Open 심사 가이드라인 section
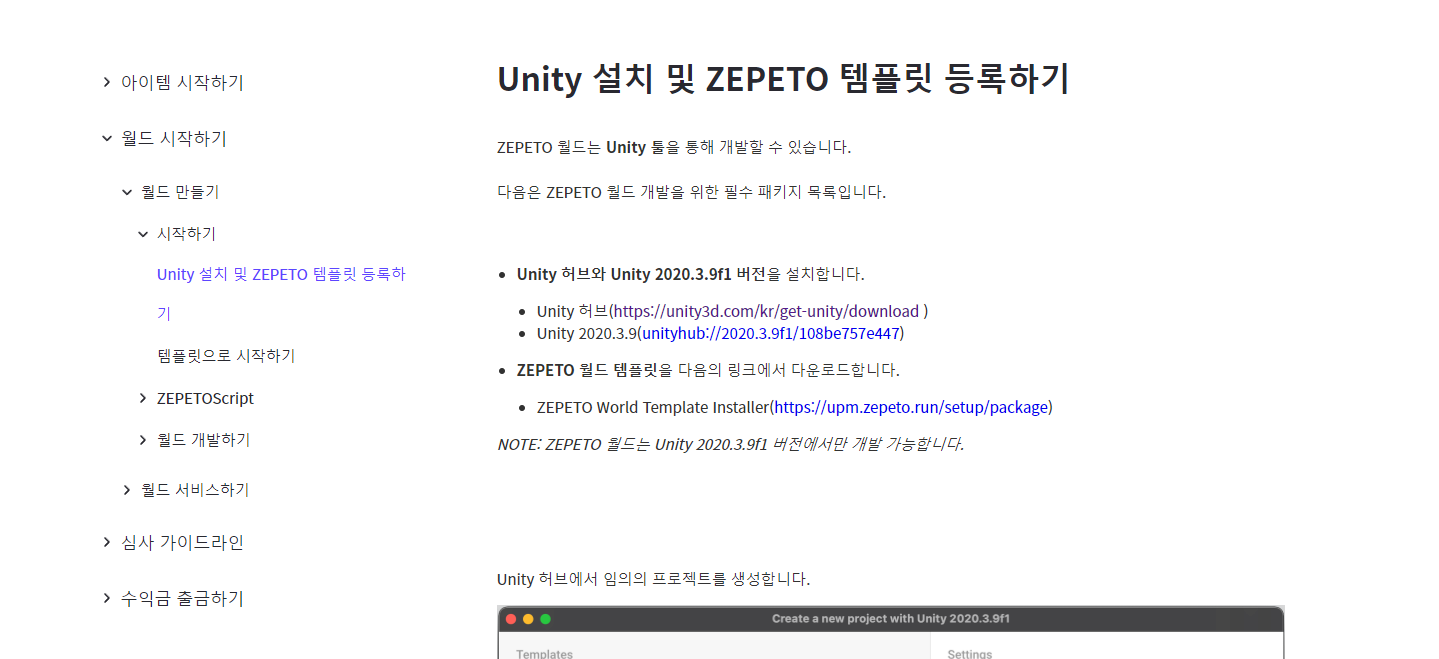1439x659 pixels. point(182,542)
